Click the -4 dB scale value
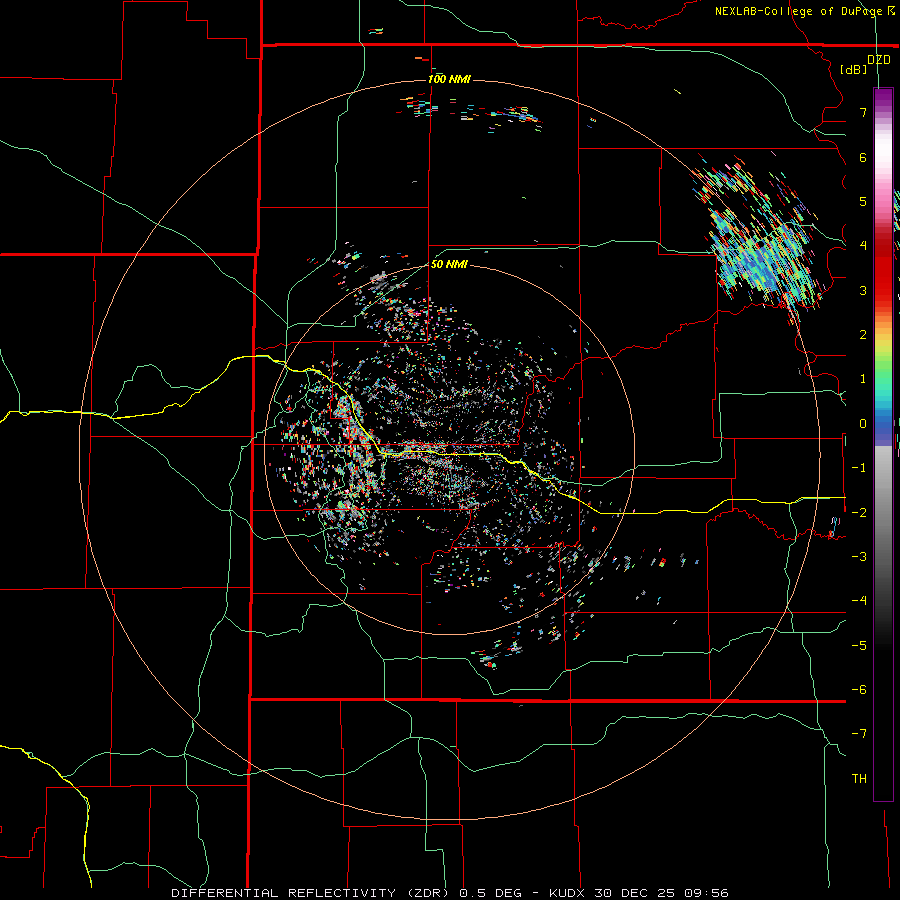Image resolution: width=900 pixels, height=900 pixels. pos(859,601)
